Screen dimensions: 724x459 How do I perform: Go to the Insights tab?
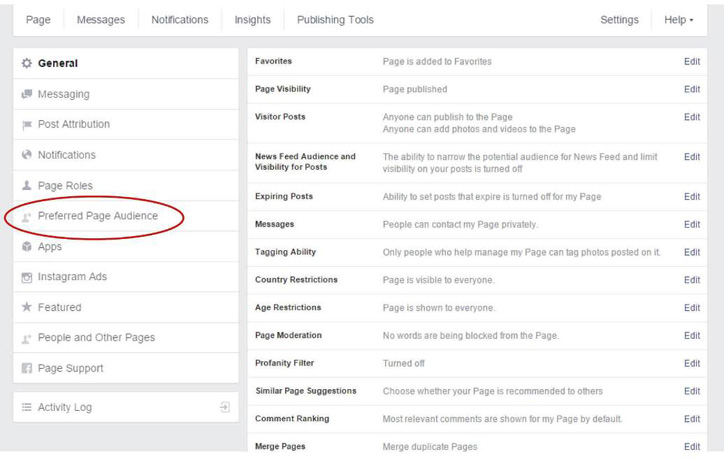click(x=253, y=20)
